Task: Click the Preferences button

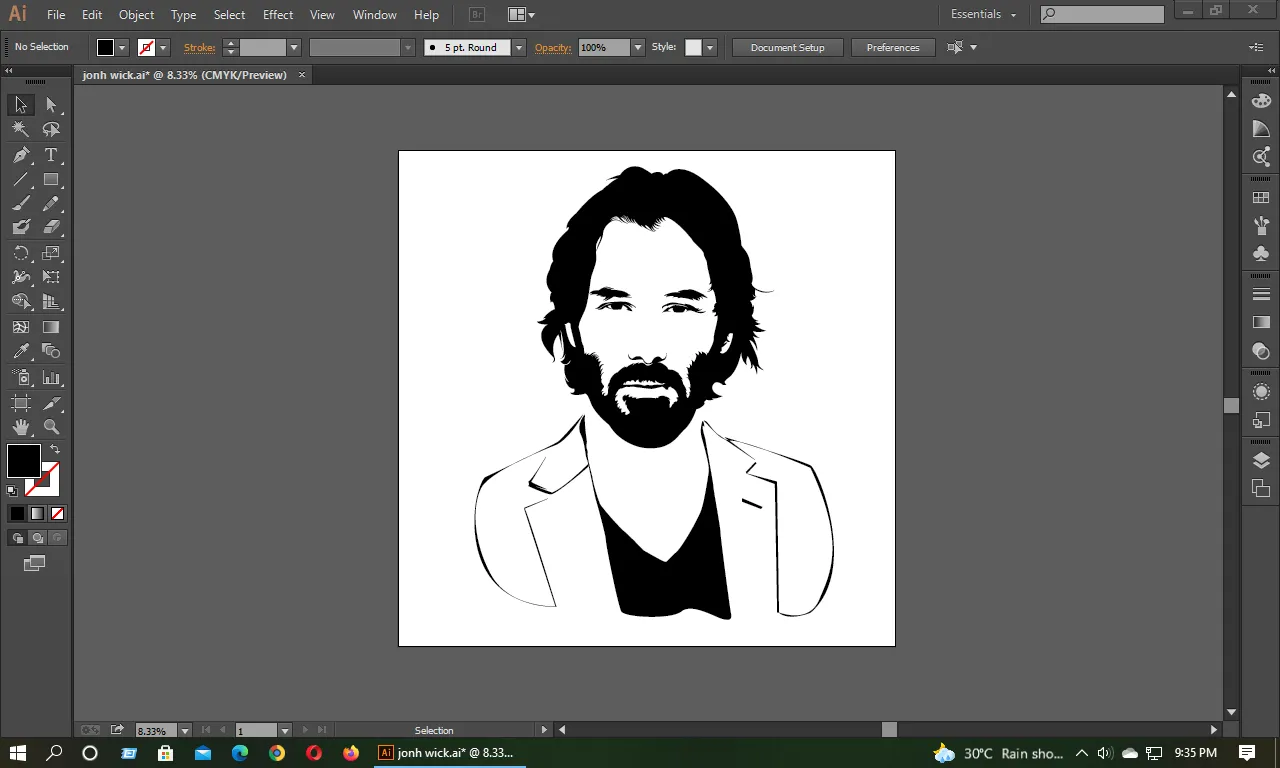Action: click(893, 47)
